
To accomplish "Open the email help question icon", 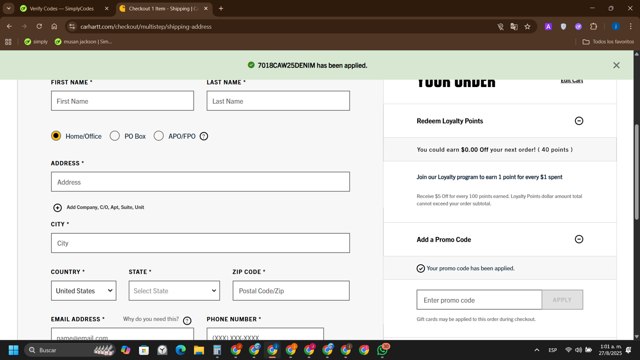I will 187,320.
